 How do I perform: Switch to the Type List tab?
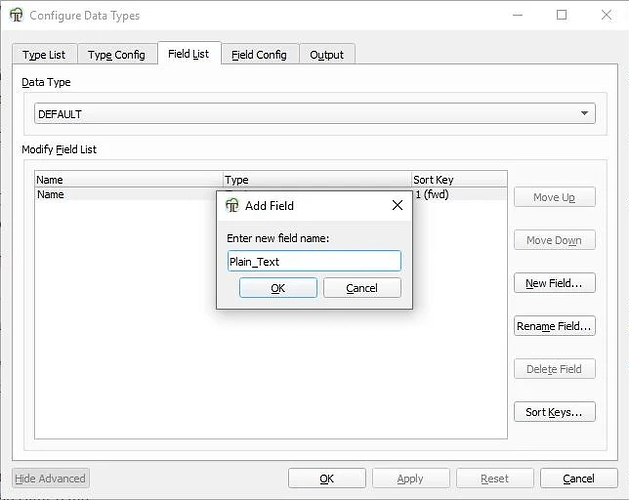(x=44, y=55)
